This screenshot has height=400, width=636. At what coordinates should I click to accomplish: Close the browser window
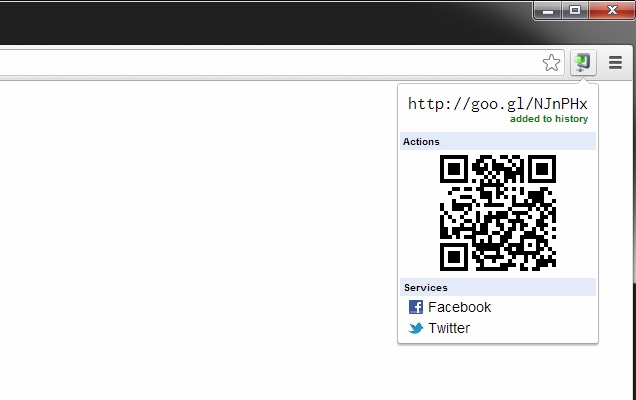612,10
